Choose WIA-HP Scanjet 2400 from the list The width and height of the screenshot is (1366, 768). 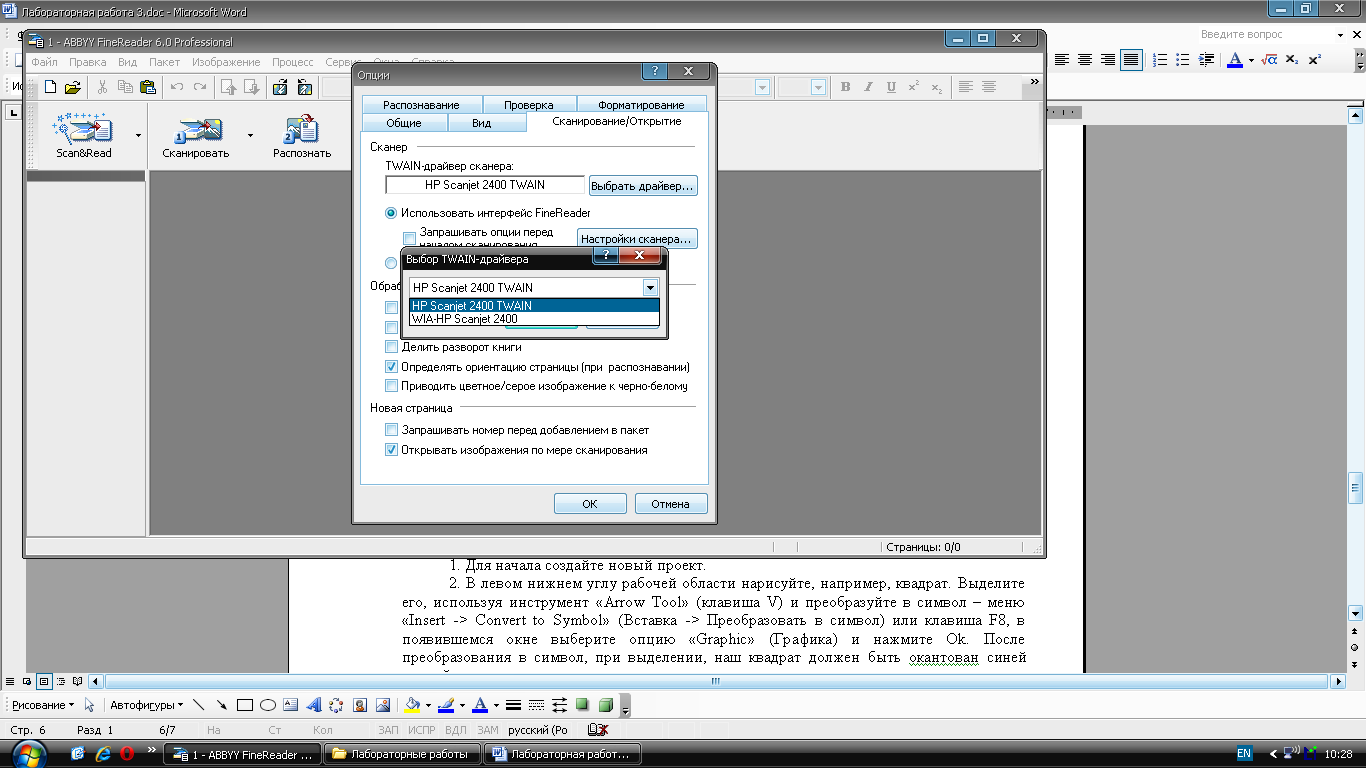point(534,319)
